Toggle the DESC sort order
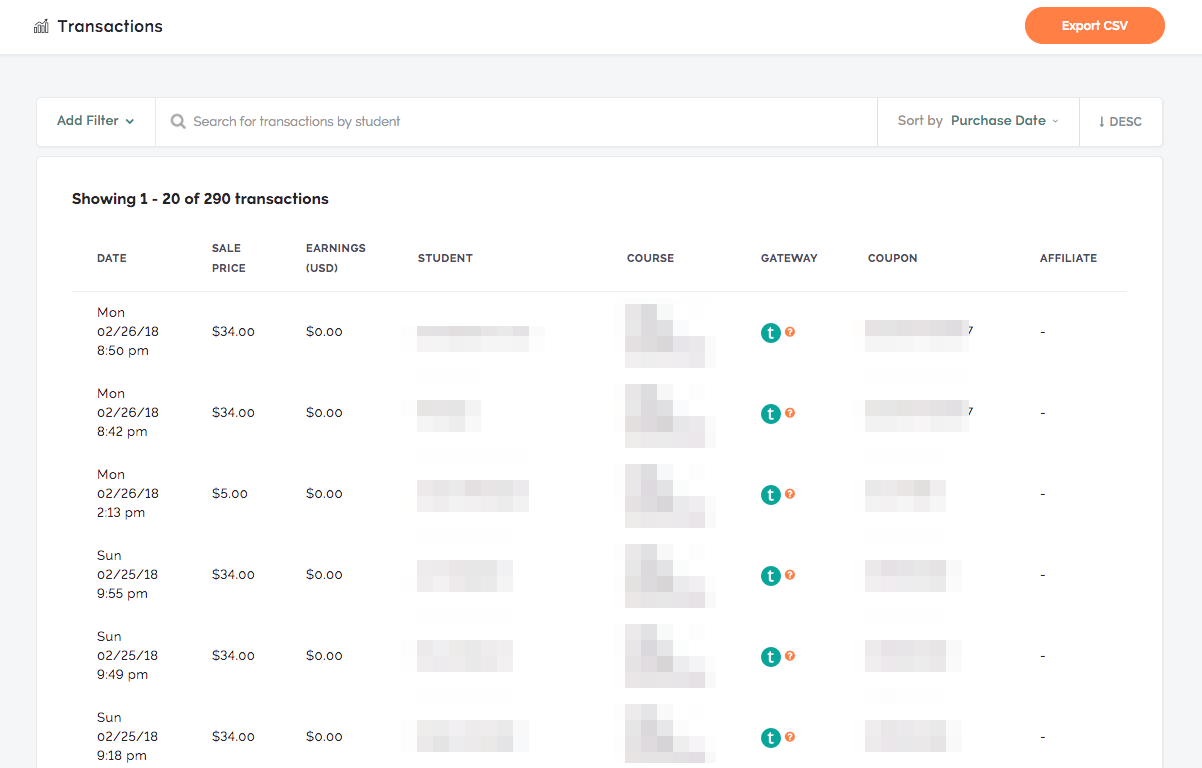 [1120, 122]
